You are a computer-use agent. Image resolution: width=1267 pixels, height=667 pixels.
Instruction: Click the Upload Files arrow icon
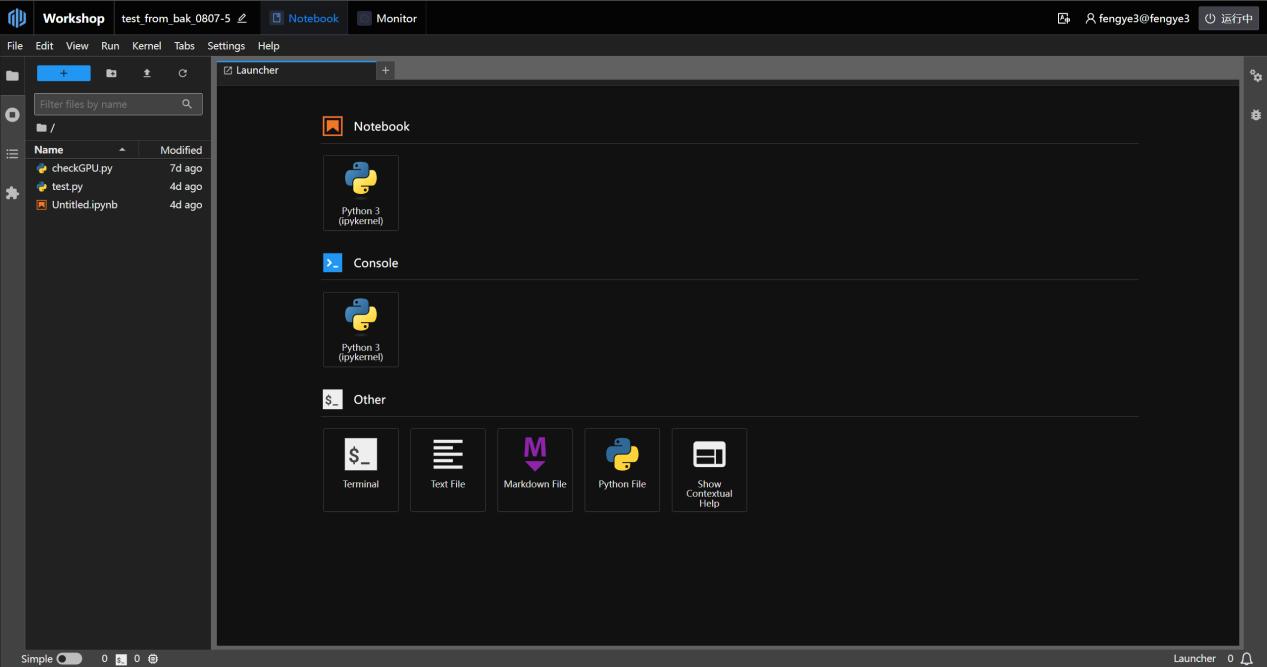[147, 73]
